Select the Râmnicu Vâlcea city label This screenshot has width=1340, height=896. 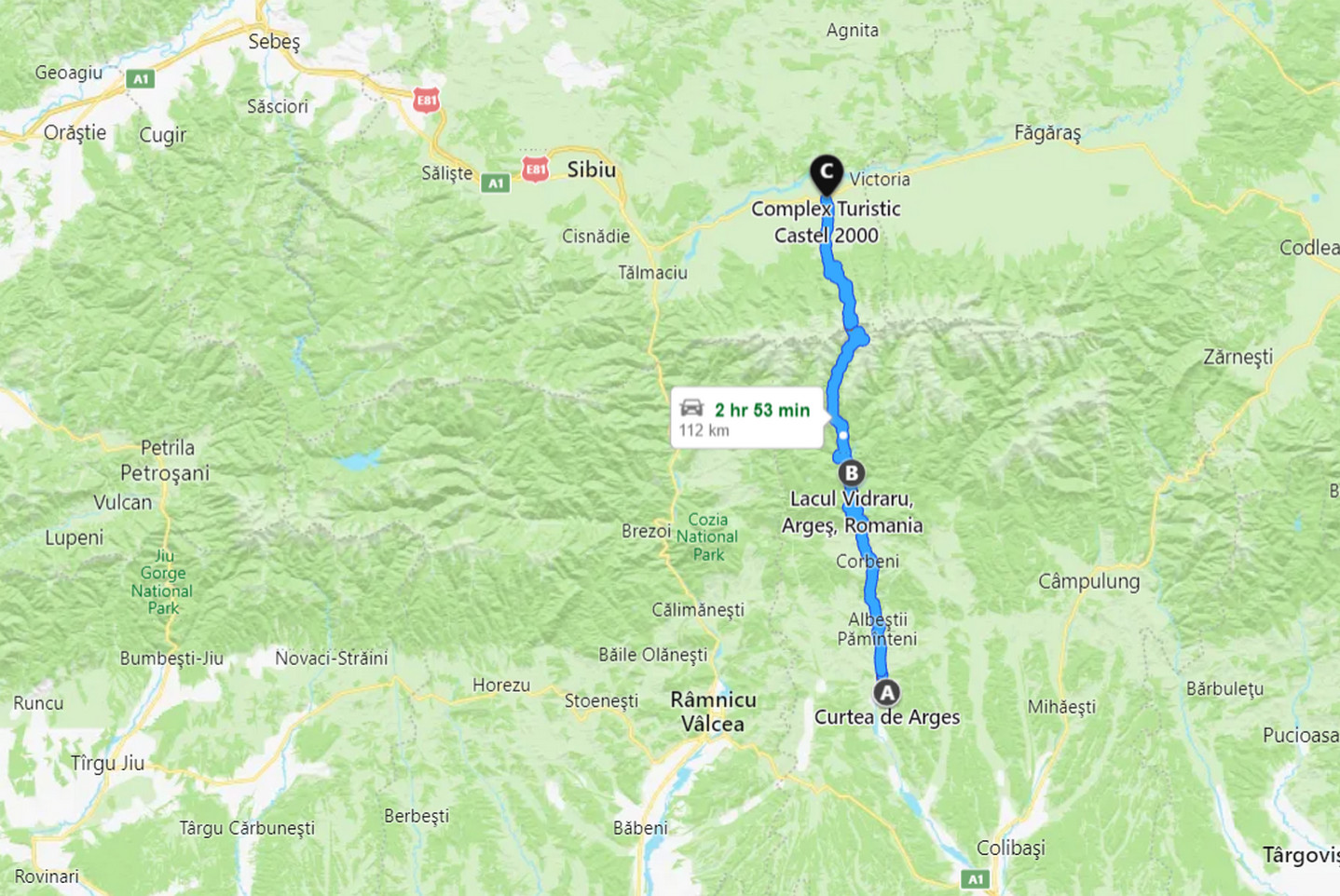pos(714,712)
